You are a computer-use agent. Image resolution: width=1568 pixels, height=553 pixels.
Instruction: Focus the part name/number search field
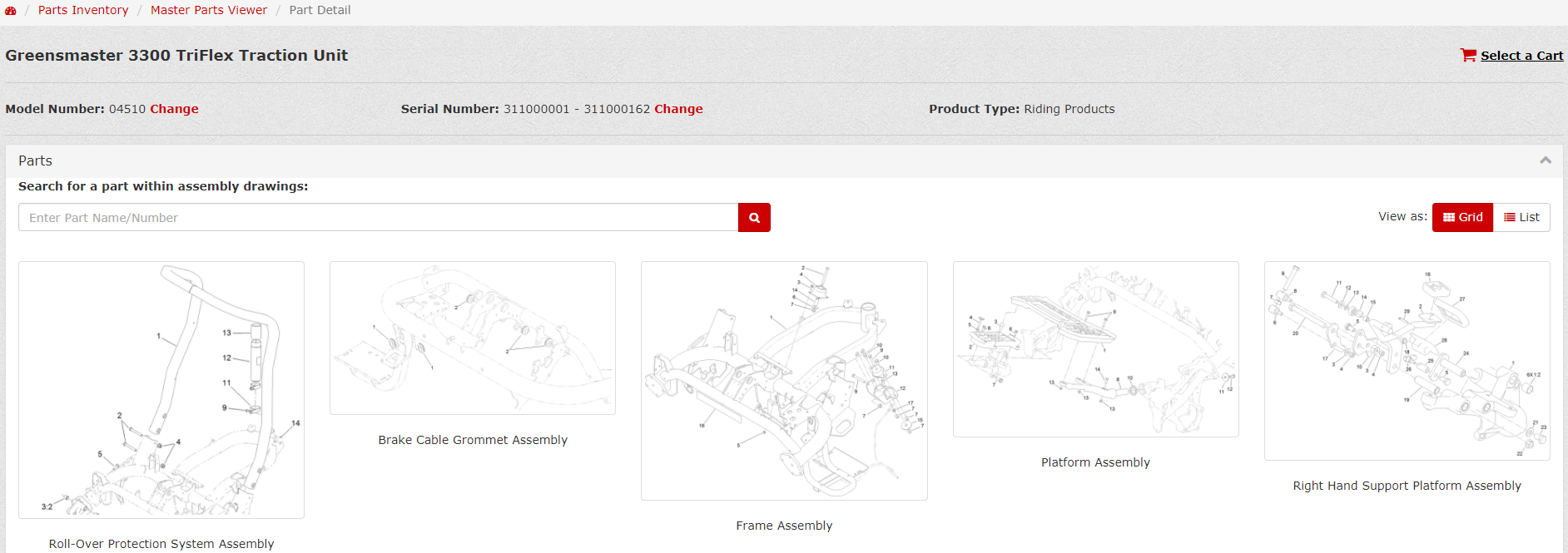pyautogui.click(x=378, y=218)
